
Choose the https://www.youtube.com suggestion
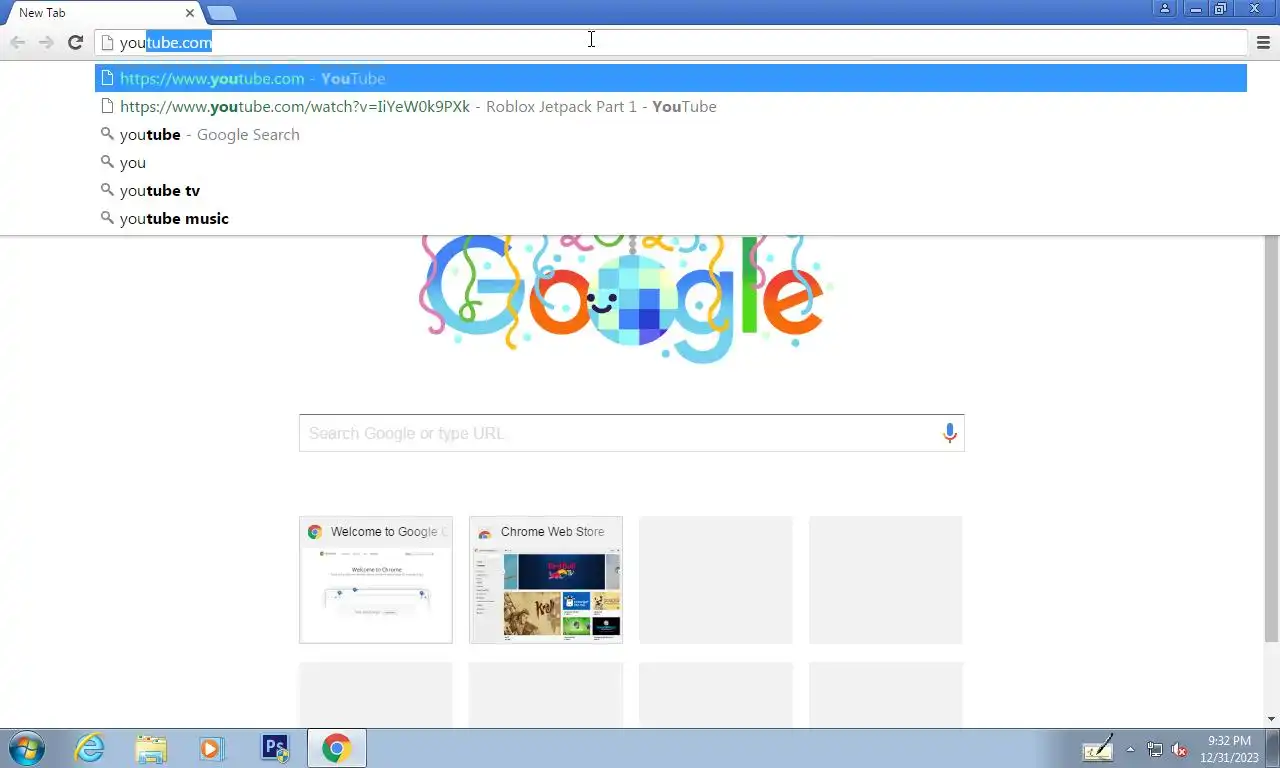pyautogui.click(x=671, y=78)
